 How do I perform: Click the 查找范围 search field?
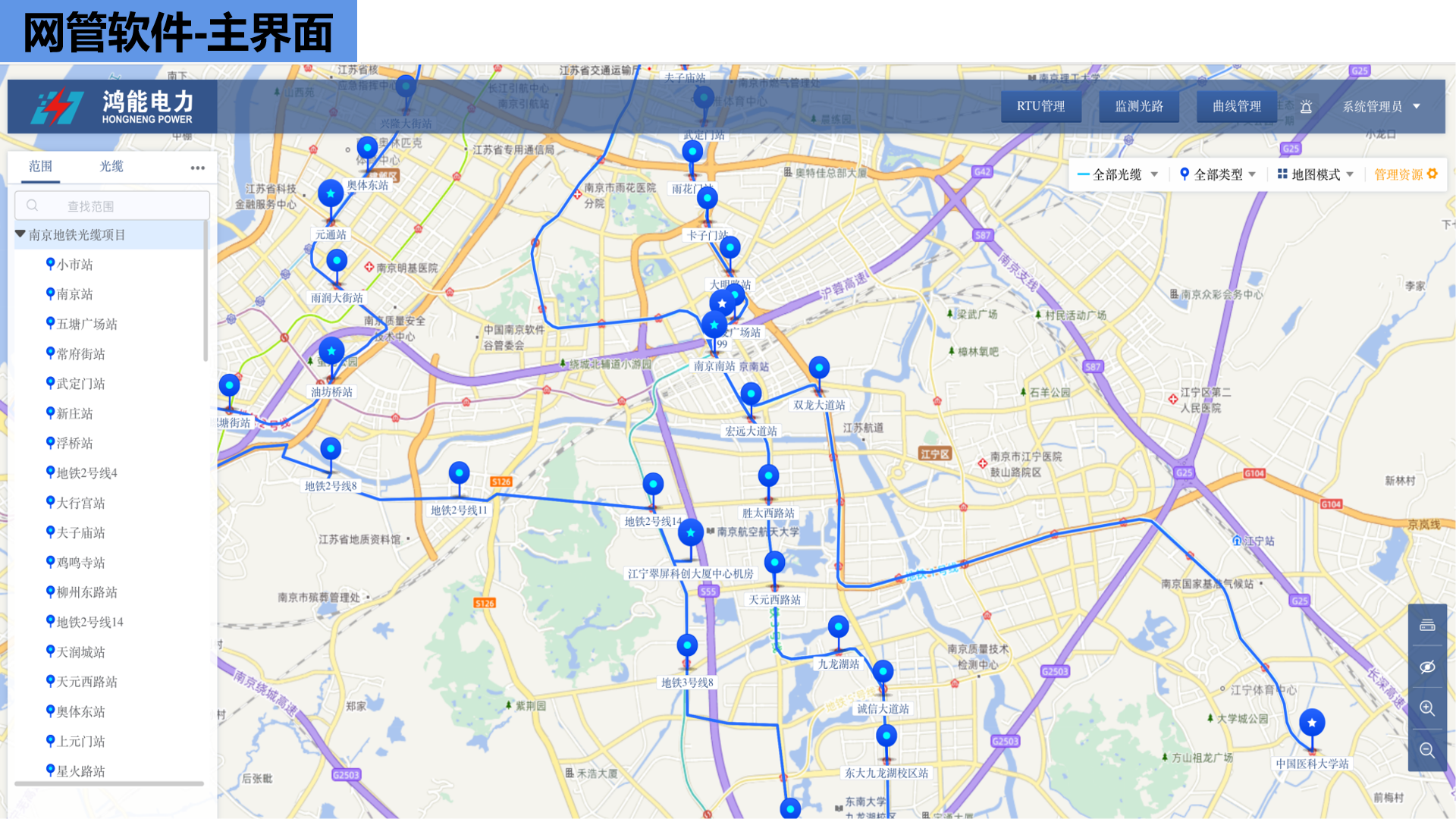pos(112,206)
